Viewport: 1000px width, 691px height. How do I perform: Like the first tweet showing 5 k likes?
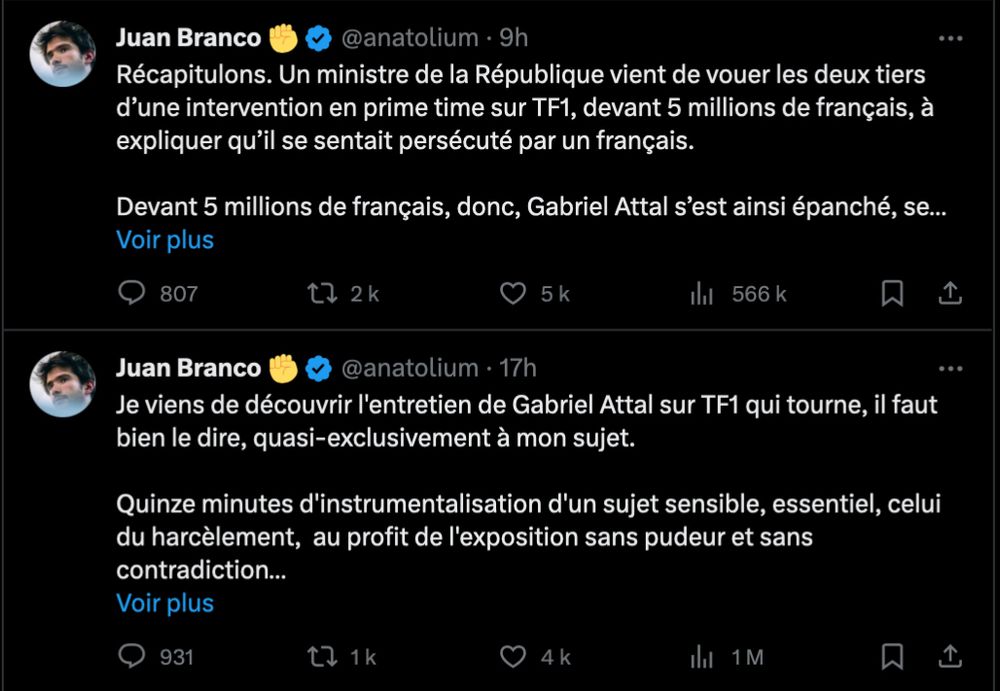coord(513,293)
